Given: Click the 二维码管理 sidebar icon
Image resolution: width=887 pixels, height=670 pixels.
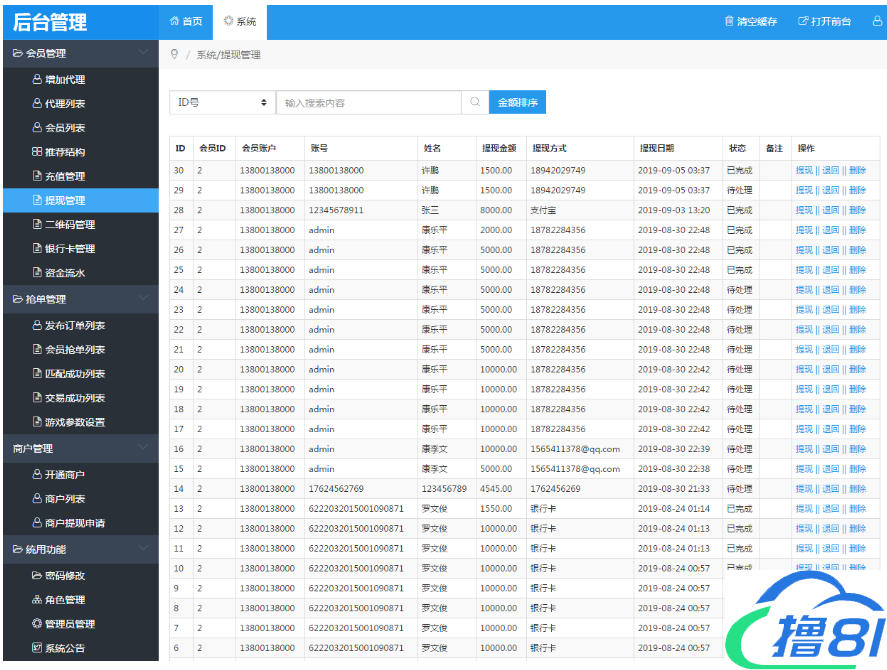Looking at the screenshot, I should tap(37, 225).
